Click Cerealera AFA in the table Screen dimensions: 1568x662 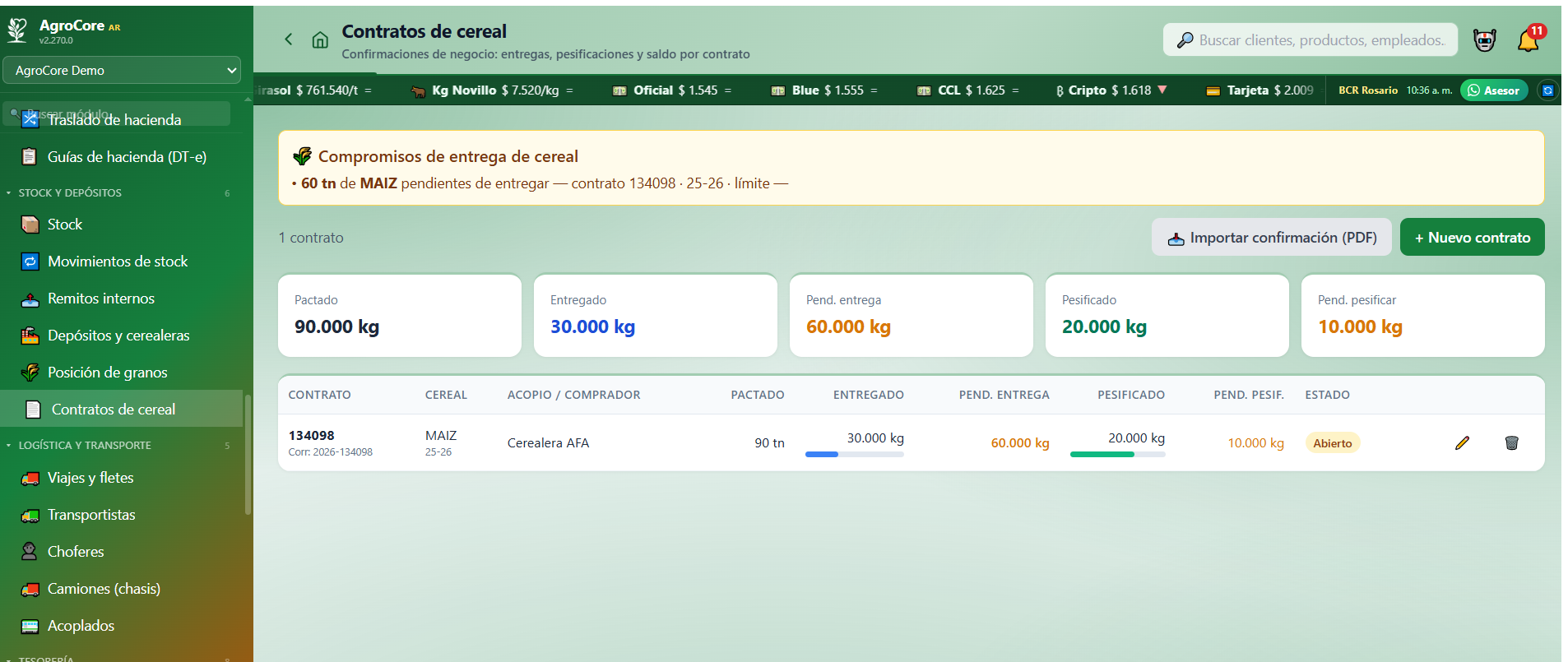coord(548,442)
